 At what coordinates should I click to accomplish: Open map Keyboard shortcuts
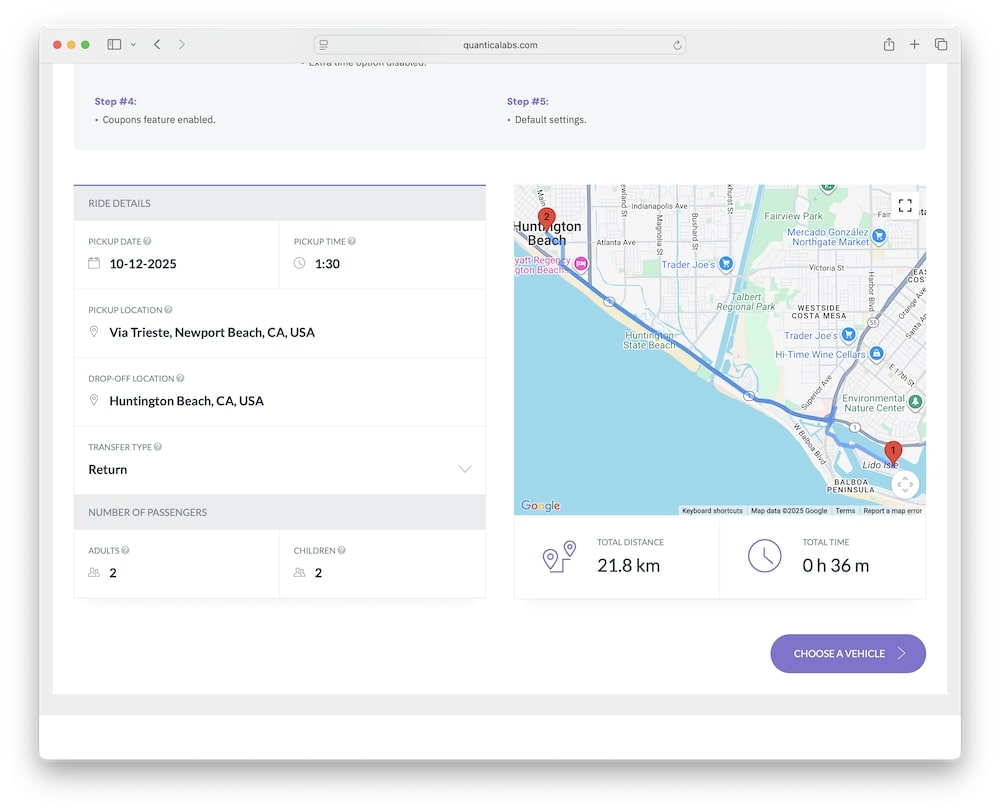712,511
